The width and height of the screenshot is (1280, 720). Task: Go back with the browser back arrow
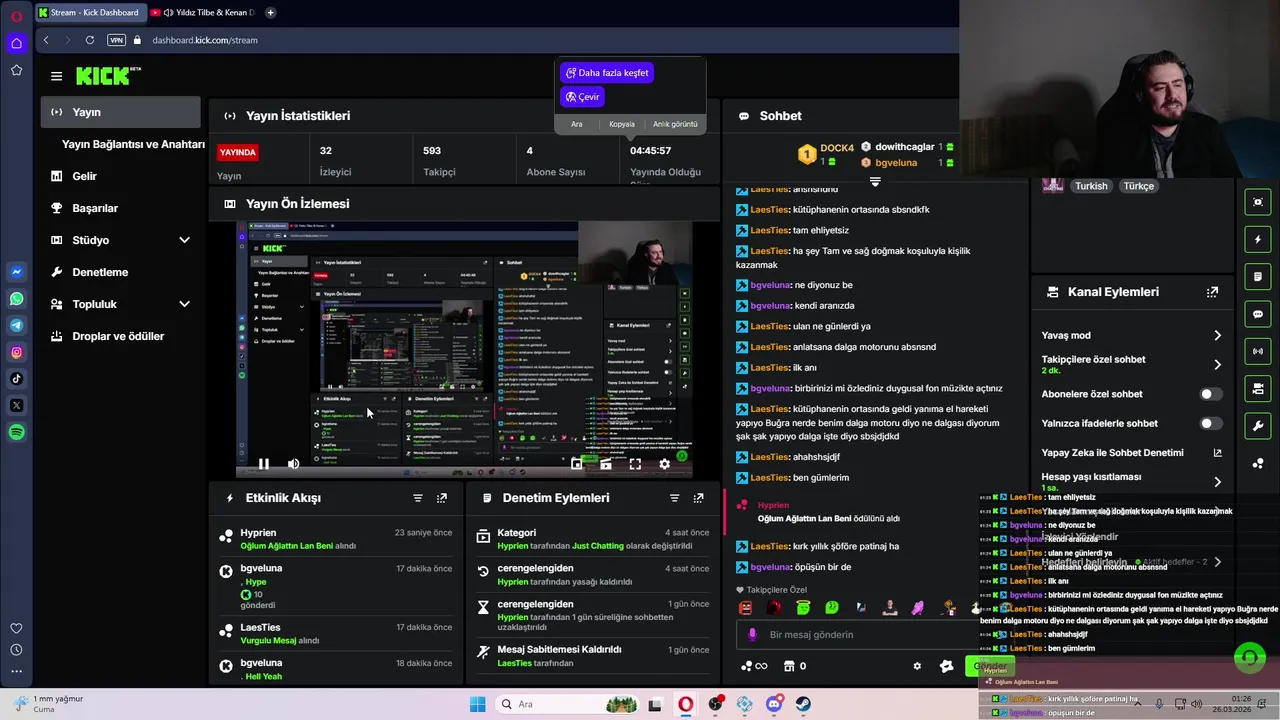coord(46,40)
